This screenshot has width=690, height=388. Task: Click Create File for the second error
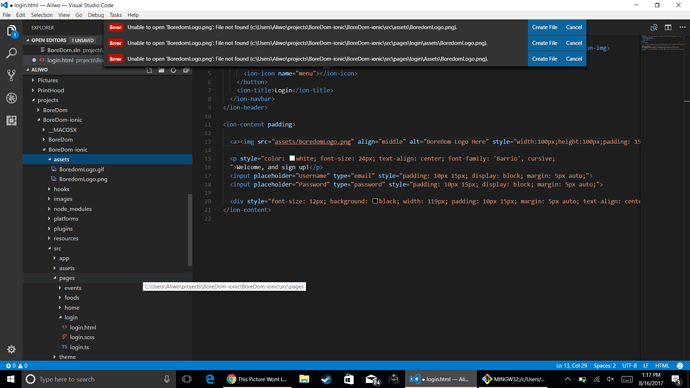tap(544, 43)
